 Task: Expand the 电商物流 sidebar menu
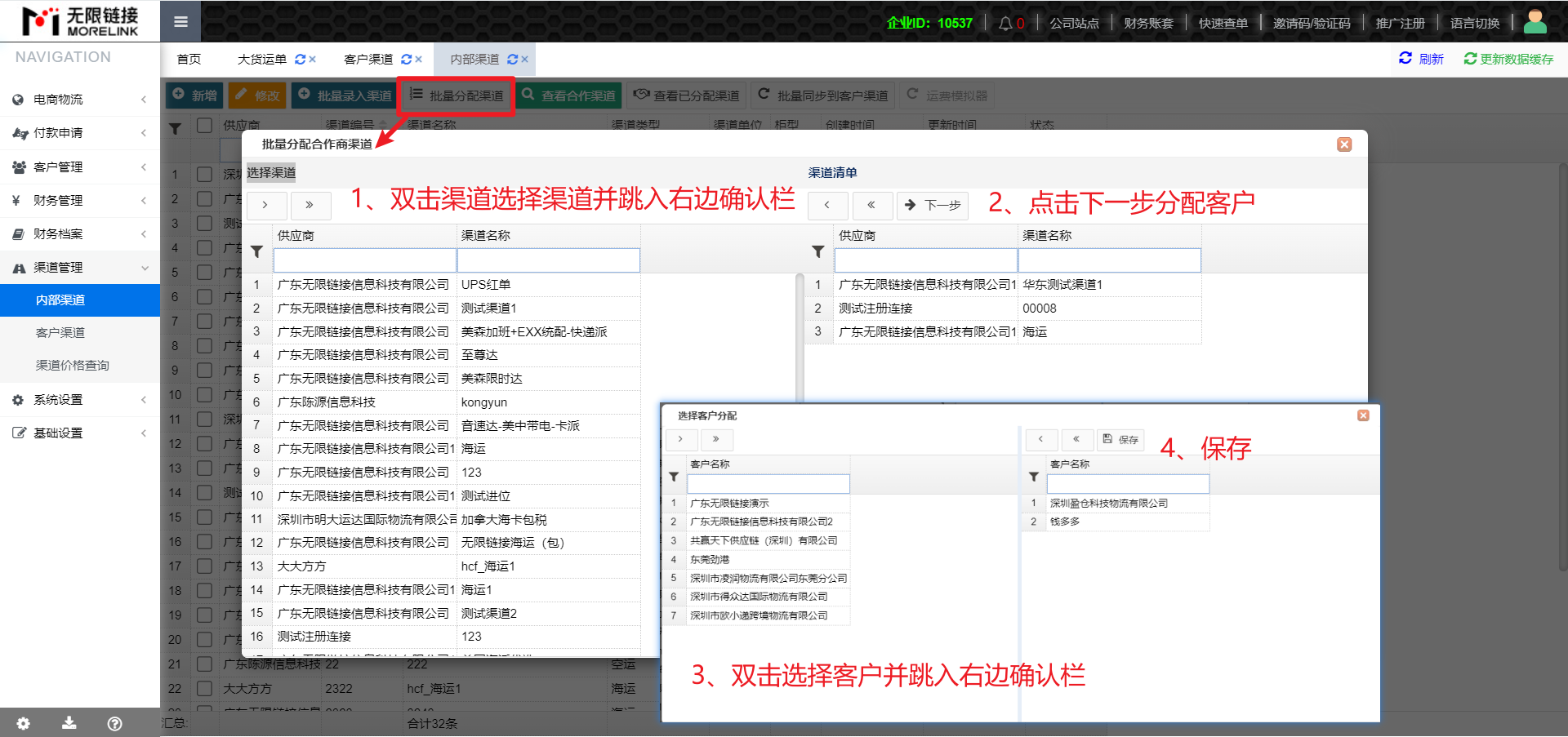[80, 100]
